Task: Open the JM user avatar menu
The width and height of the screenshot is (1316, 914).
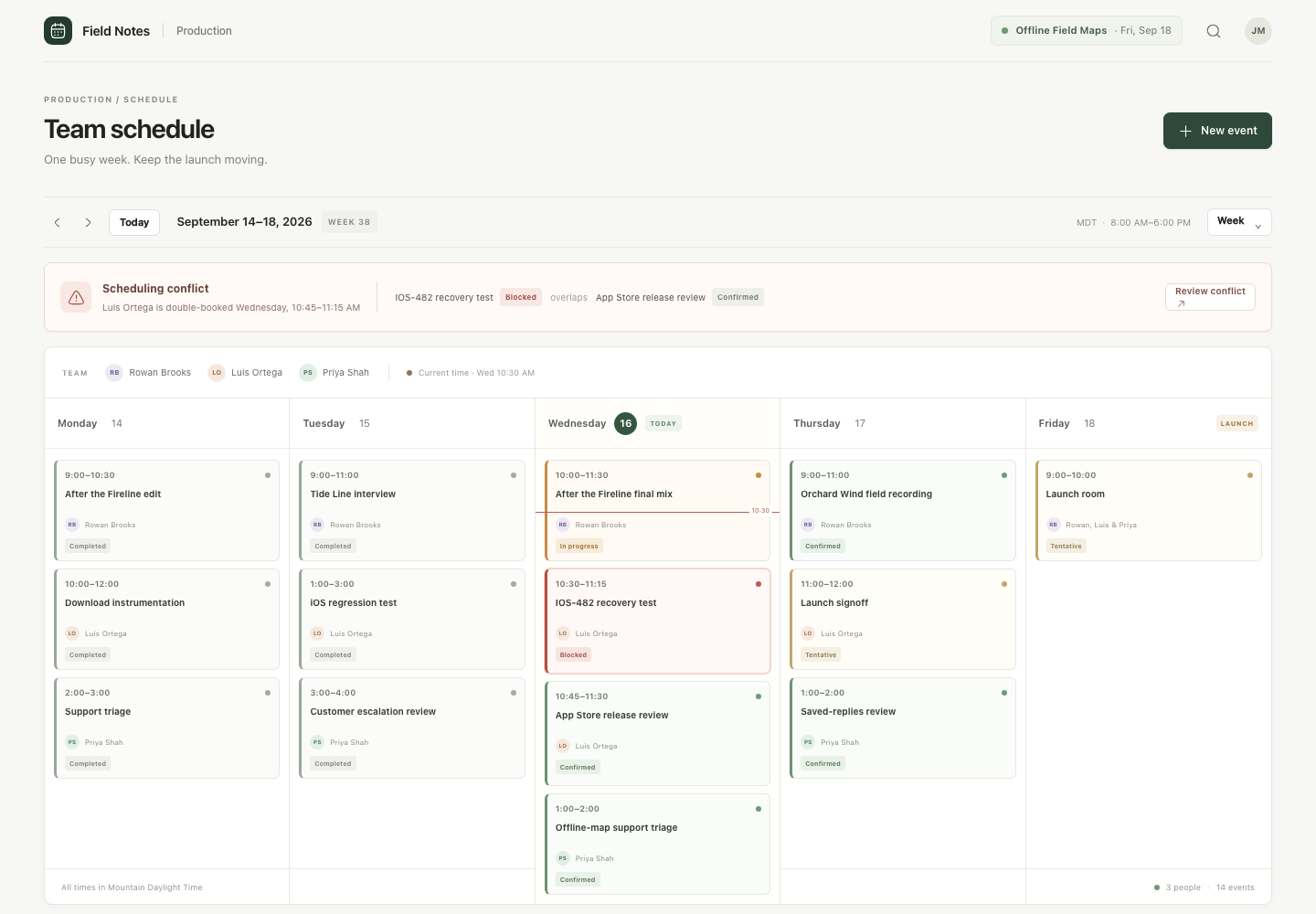Action: (1258, 31)
